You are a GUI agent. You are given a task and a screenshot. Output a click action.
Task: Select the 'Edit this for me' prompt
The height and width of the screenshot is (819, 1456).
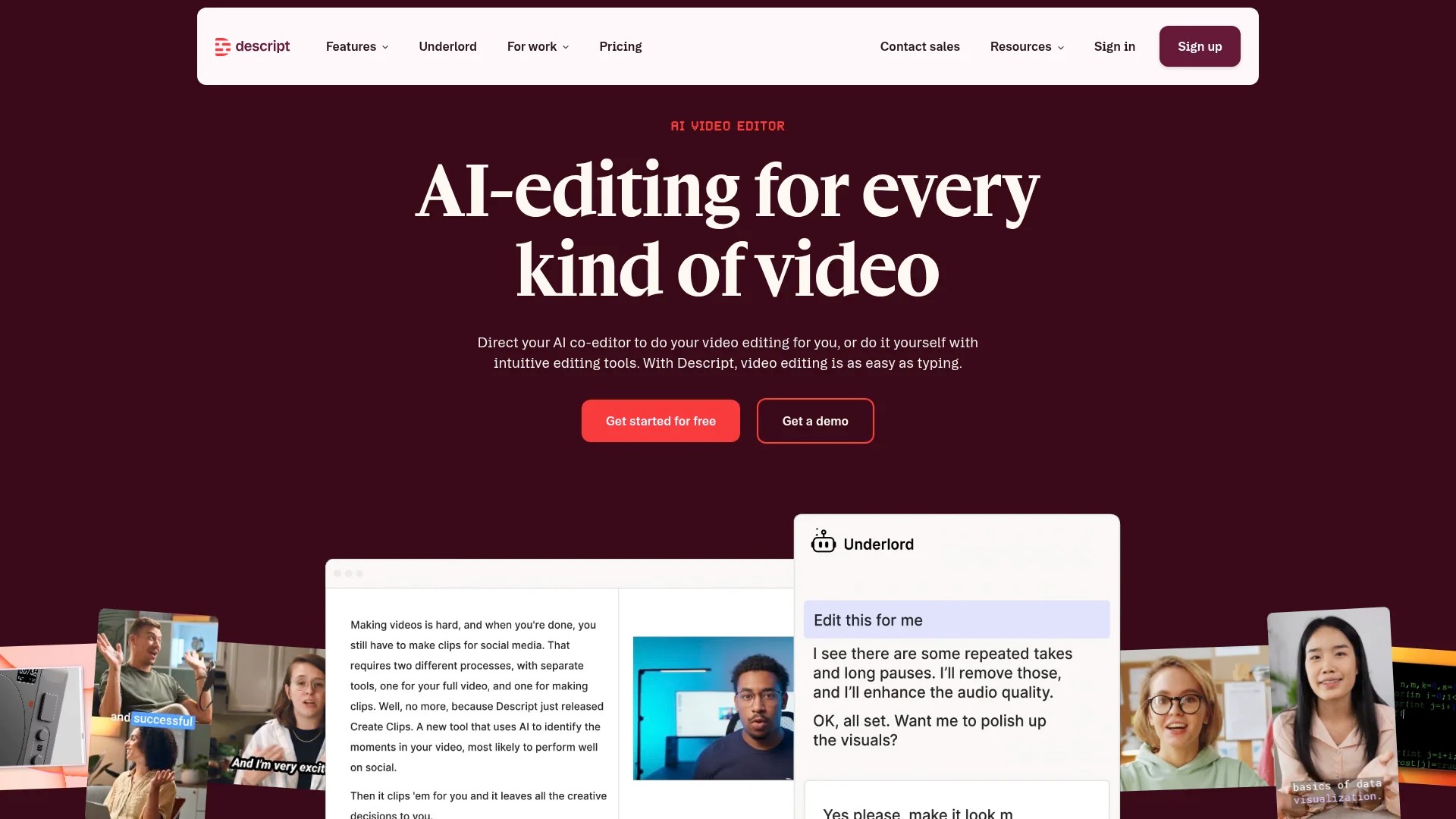coord(956,620)
